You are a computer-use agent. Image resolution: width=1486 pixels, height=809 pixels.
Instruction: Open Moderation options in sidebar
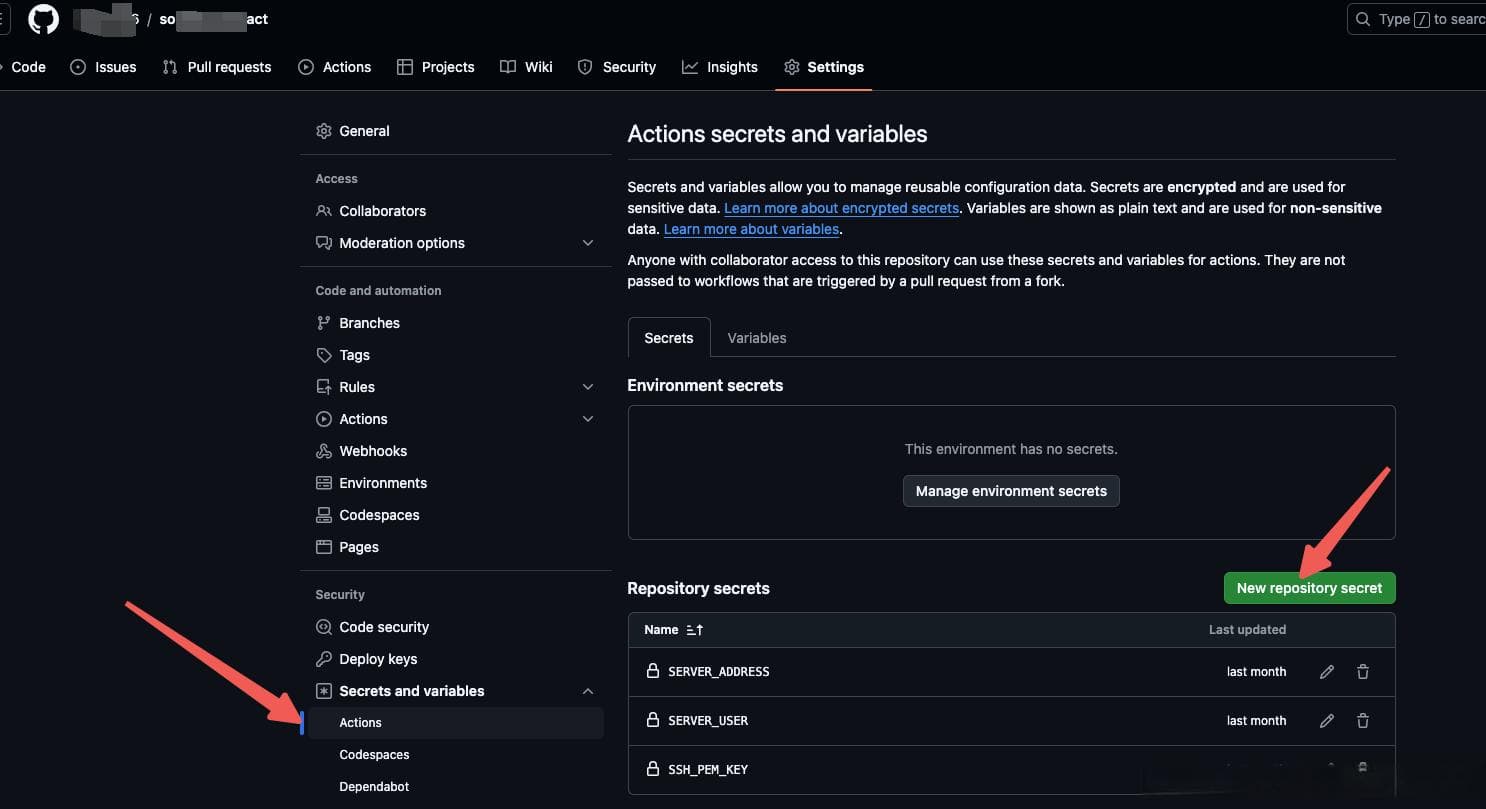402,243
